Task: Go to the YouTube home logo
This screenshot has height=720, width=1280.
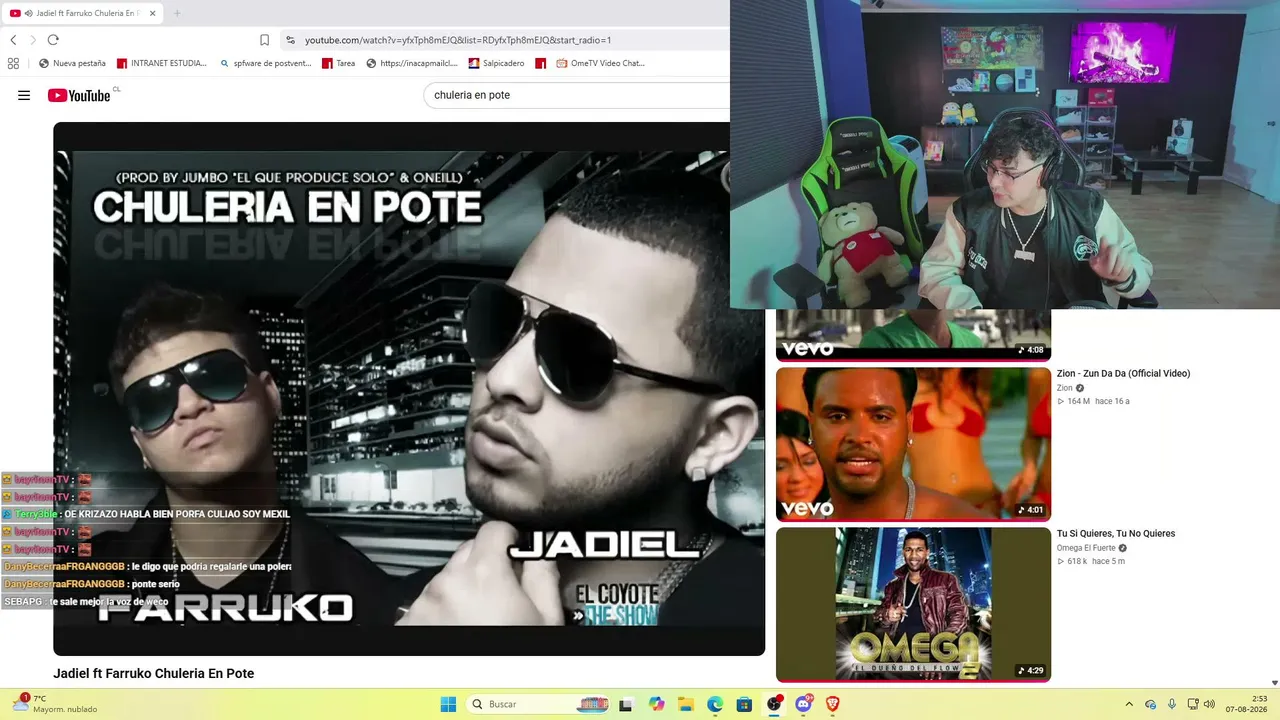Action: [80, 95]
